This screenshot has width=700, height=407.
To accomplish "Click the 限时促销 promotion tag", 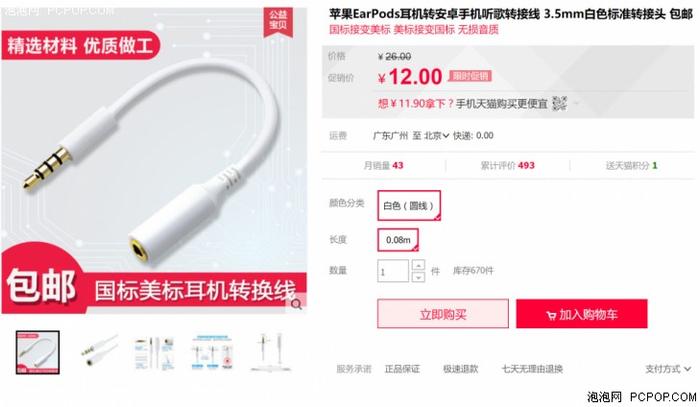I will (470, 76).
